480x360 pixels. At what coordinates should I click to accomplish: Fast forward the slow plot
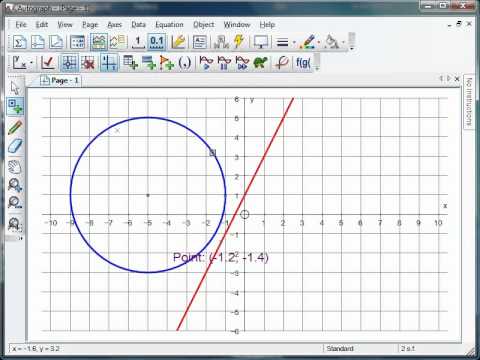[x=242, y=63]
